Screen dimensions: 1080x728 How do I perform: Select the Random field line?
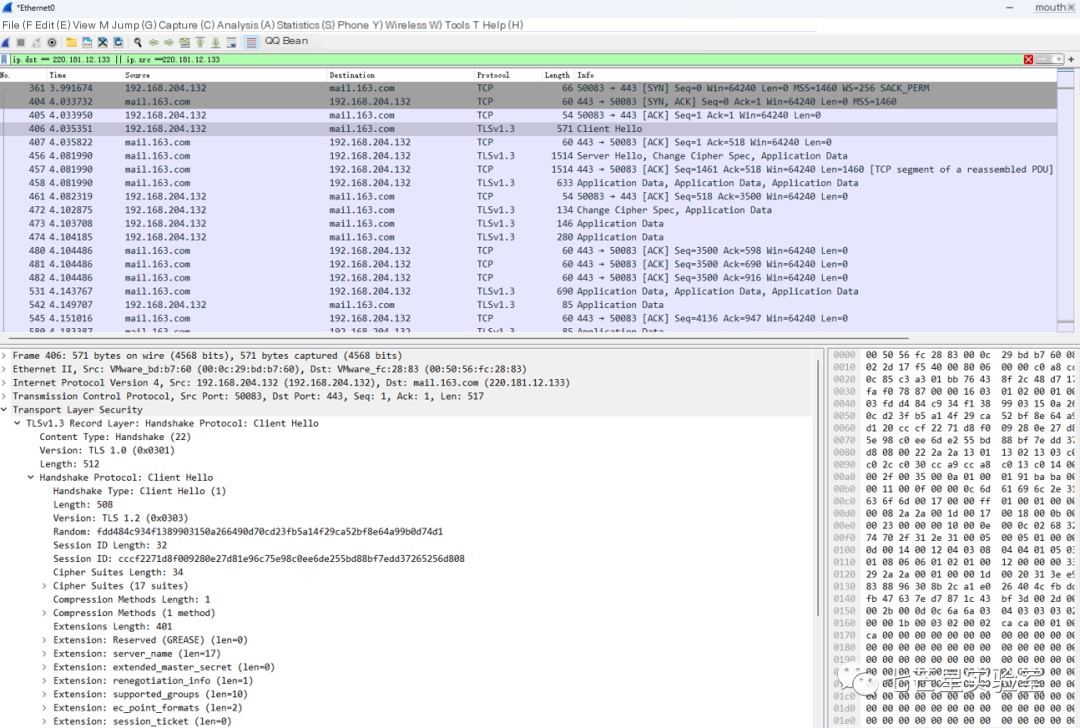coord(248,532)
